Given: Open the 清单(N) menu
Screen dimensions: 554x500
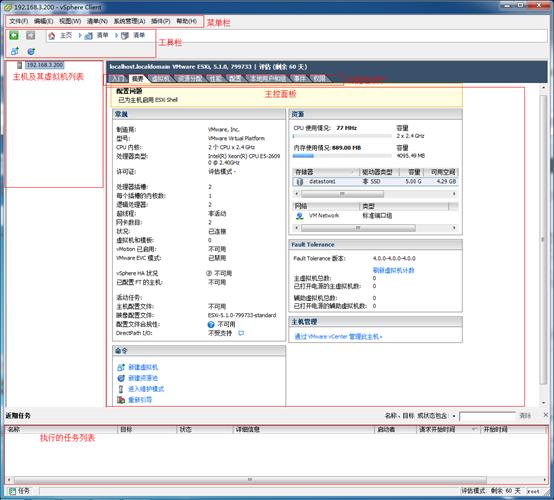Looking at the screenshot, I should [97, 21].
